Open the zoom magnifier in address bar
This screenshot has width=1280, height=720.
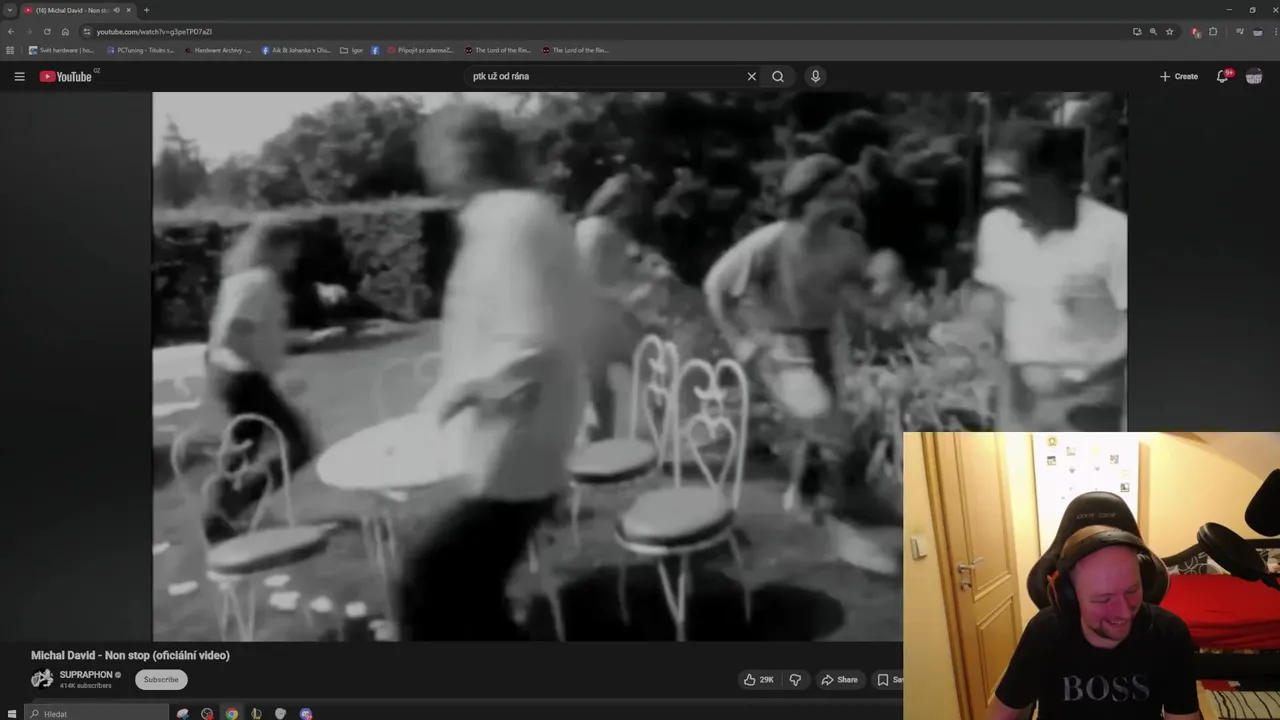point(1153,31)
